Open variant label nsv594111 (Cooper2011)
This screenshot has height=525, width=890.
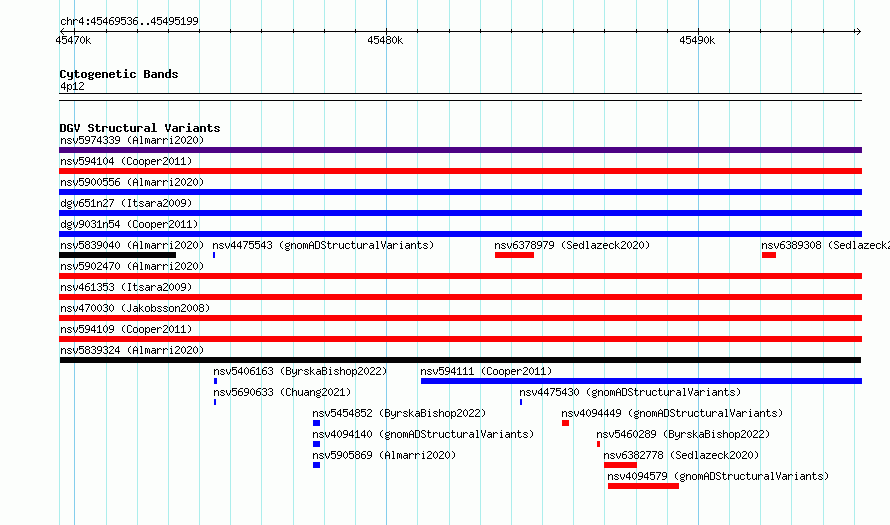pos(486,371)
